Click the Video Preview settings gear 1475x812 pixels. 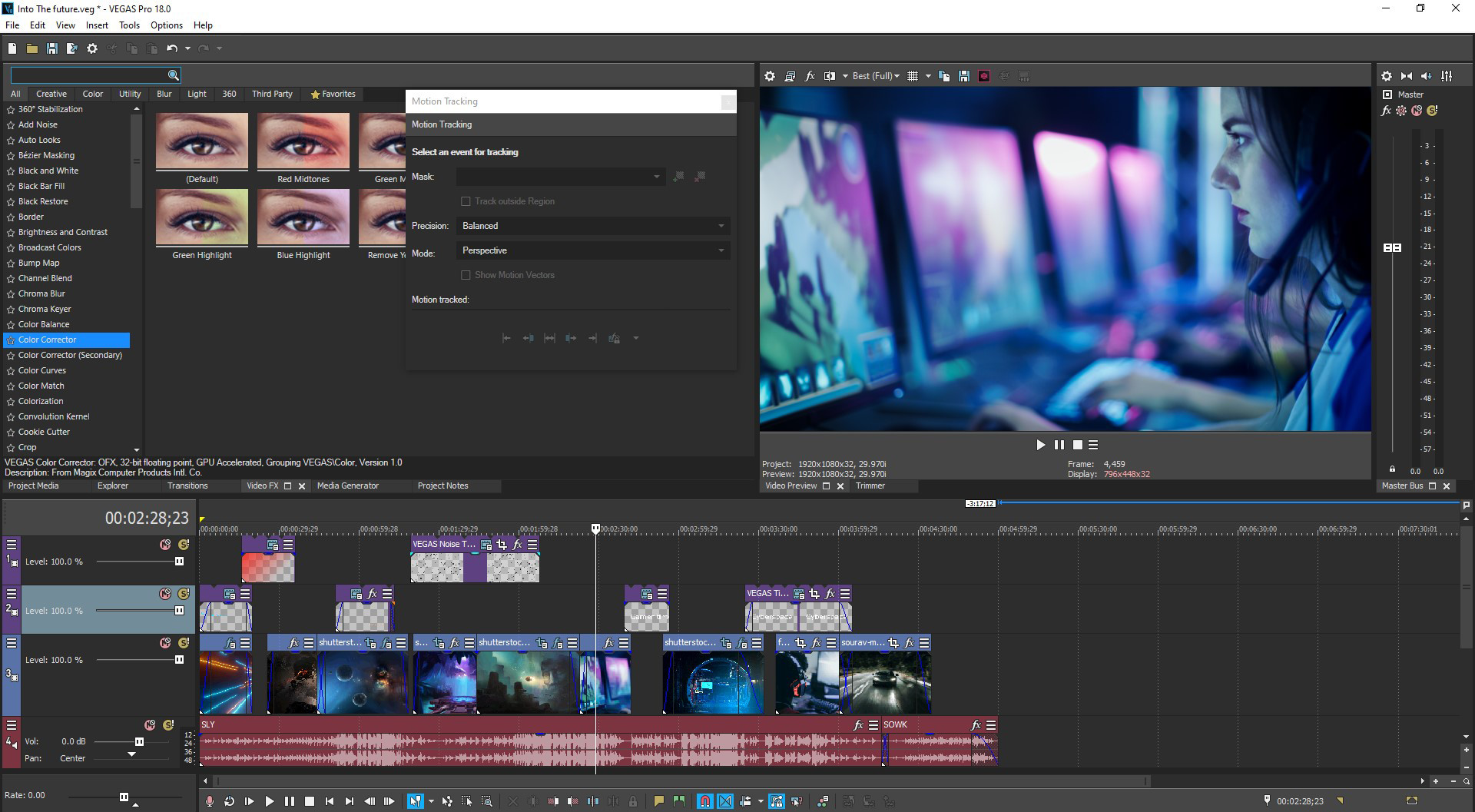coord(770,76)
